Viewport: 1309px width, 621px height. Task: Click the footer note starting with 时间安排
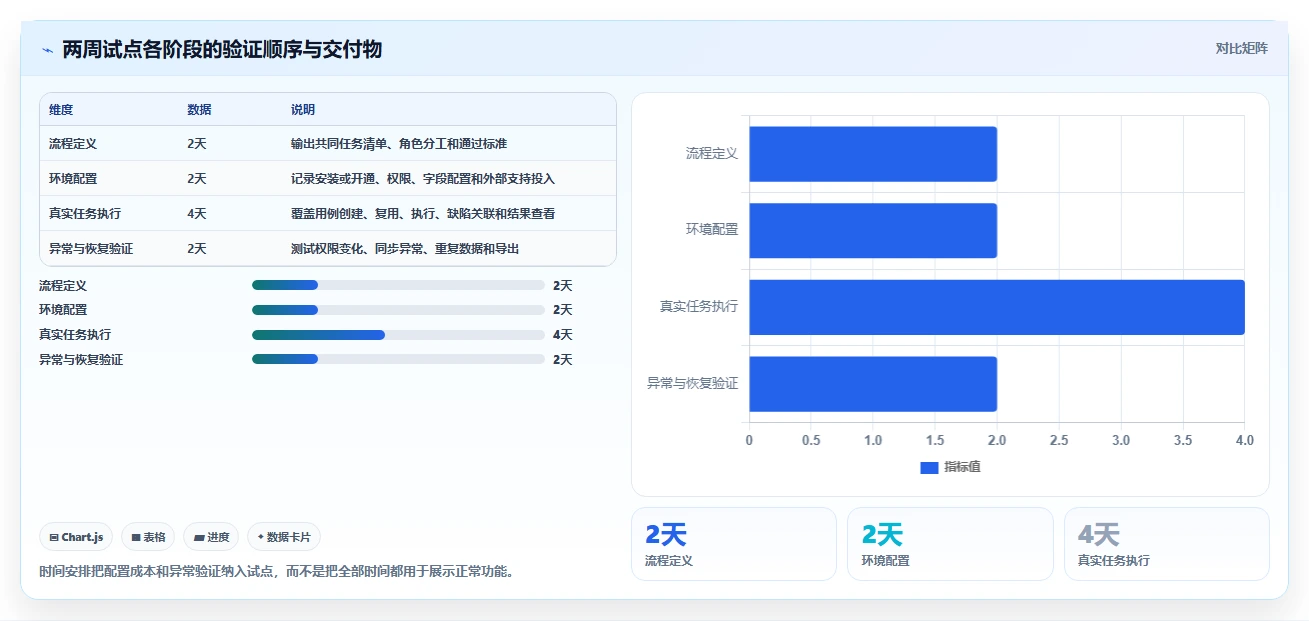[x=277, y=572]
